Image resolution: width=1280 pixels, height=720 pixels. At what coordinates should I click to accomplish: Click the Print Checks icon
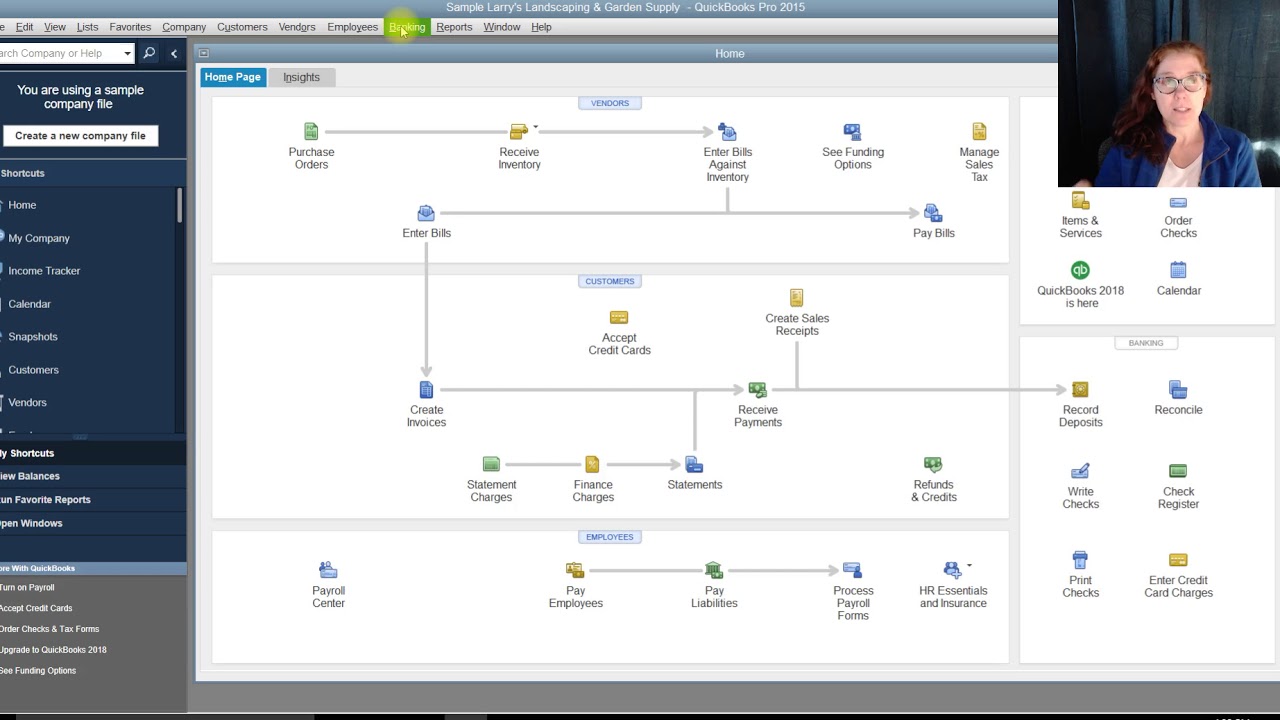point(1080,560)
